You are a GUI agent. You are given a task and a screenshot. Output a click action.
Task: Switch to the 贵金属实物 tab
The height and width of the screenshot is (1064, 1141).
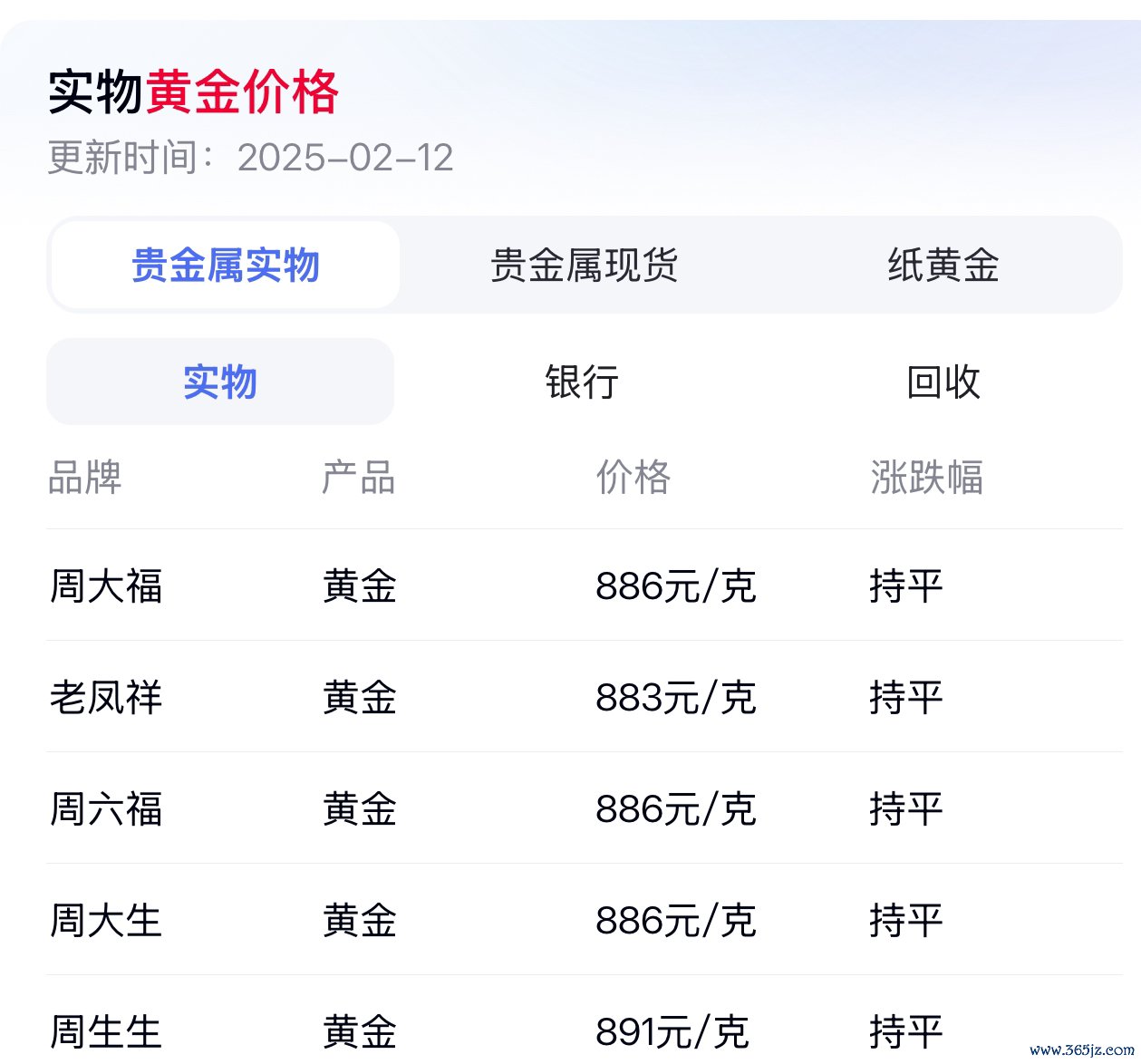click(x=225, y=265)
